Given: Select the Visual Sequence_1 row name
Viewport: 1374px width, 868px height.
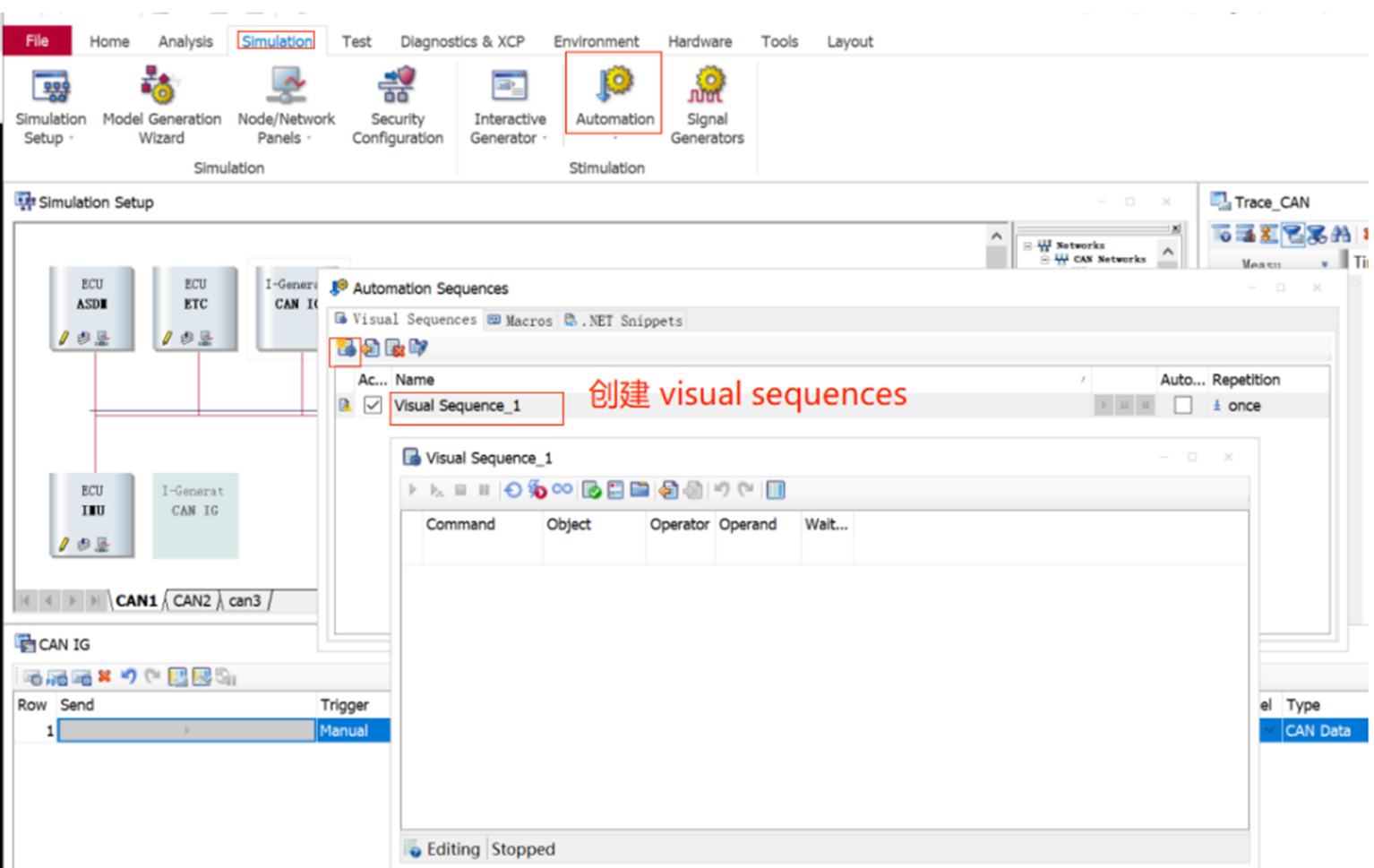Looking at the screenshot, I should click(457, 406).
